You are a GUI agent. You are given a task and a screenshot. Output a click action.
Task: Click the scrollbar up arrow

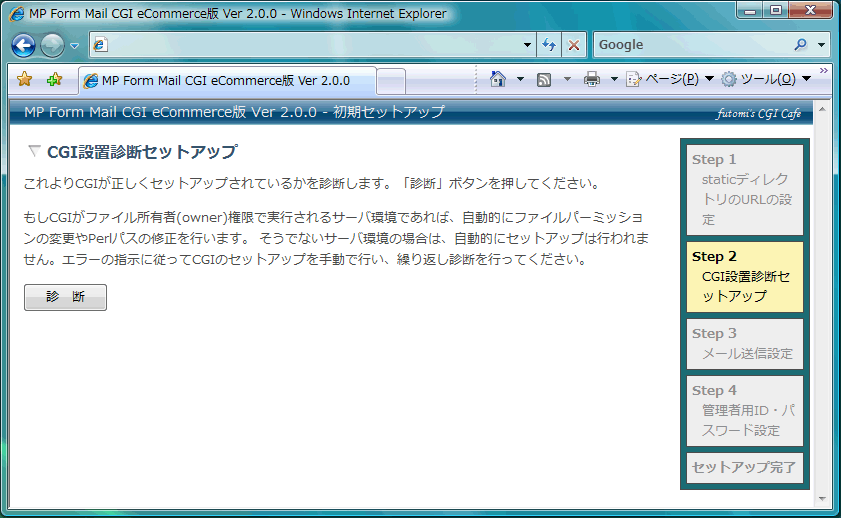pos(822,110)
